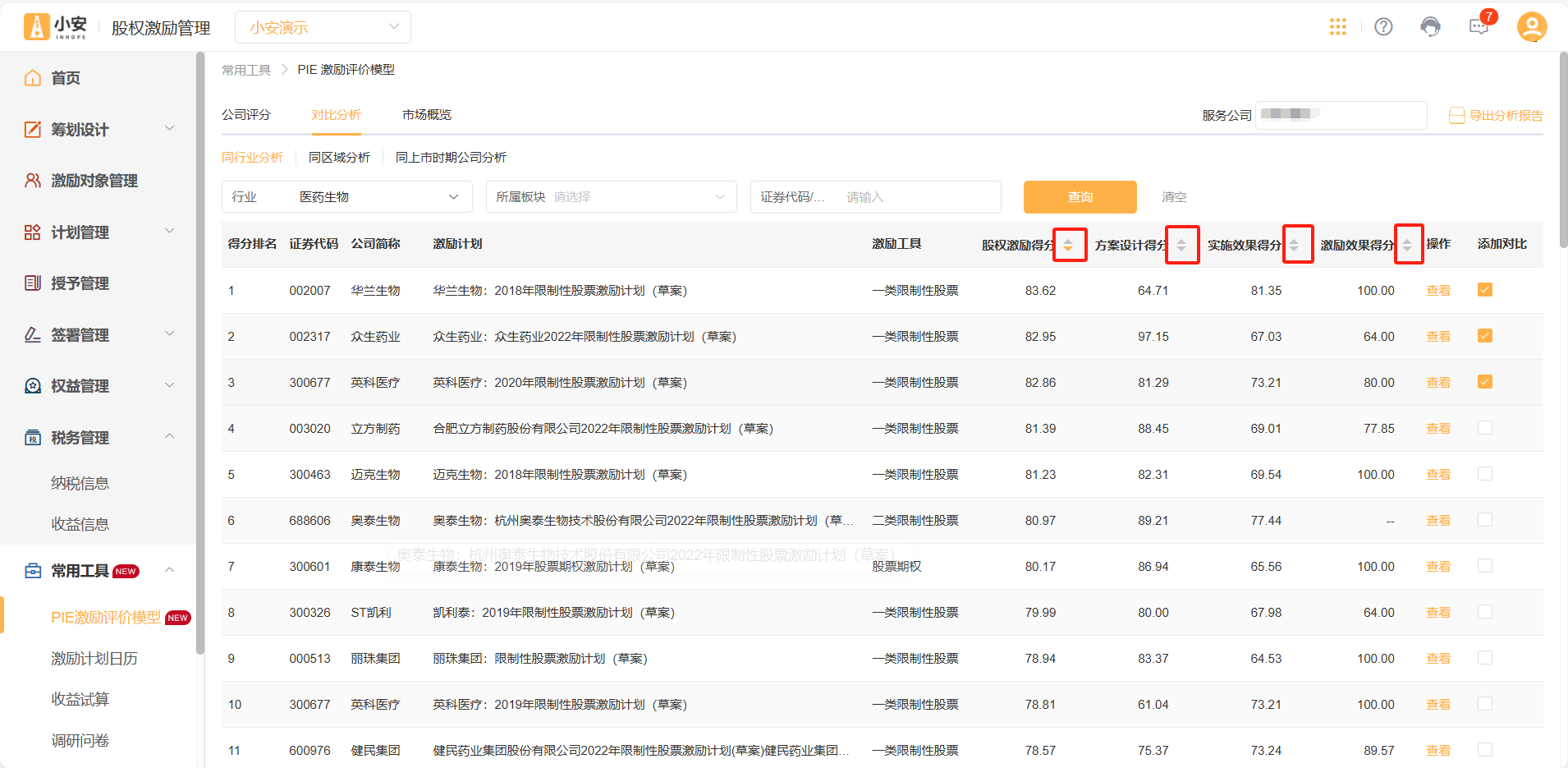Expand the 筹划设计 menu chevron
The height and width of the screenshot is (768, 1568).
pos(170,128)
